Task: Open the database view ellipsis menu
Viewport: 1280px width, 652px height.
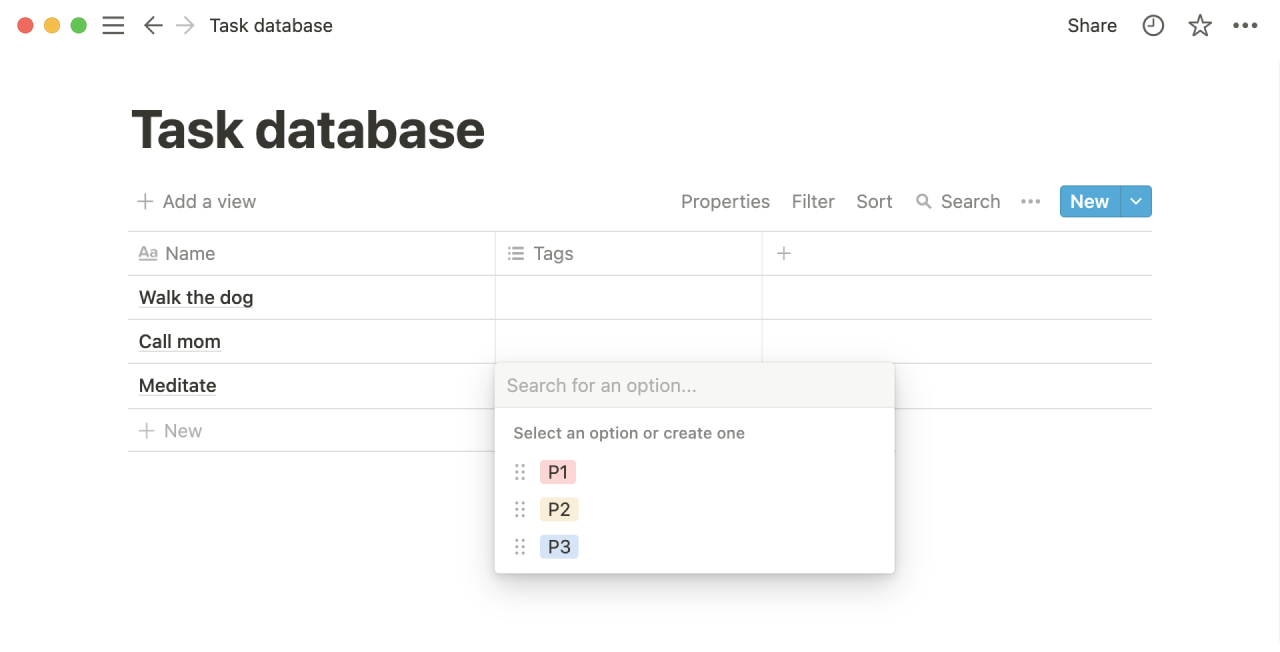Action: coord(1031,202)
